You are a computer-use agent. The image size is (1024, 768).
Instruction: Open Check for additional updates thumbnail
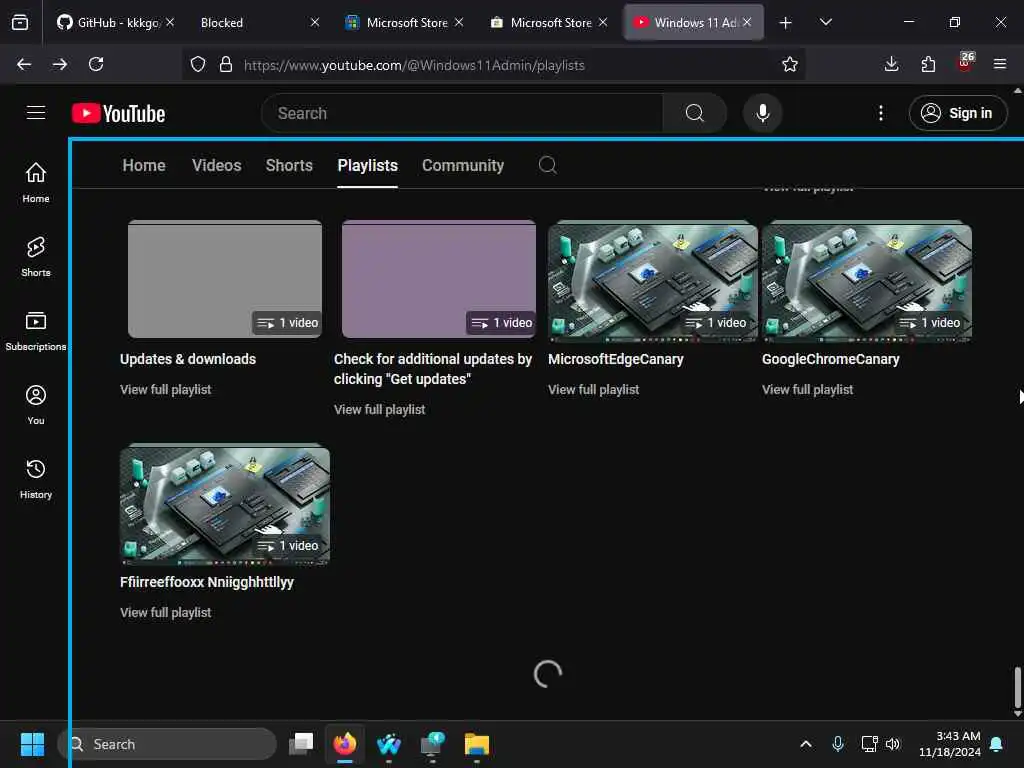tap(439, 279)
